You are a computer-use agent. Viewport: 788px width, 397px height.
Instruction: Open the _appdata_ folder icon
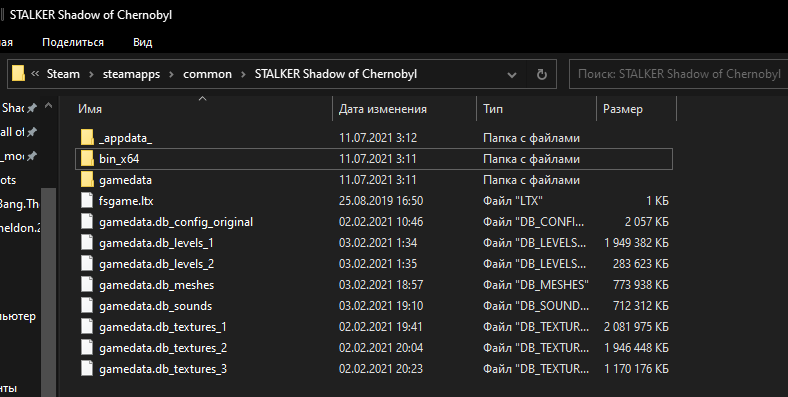pos(87,138)
